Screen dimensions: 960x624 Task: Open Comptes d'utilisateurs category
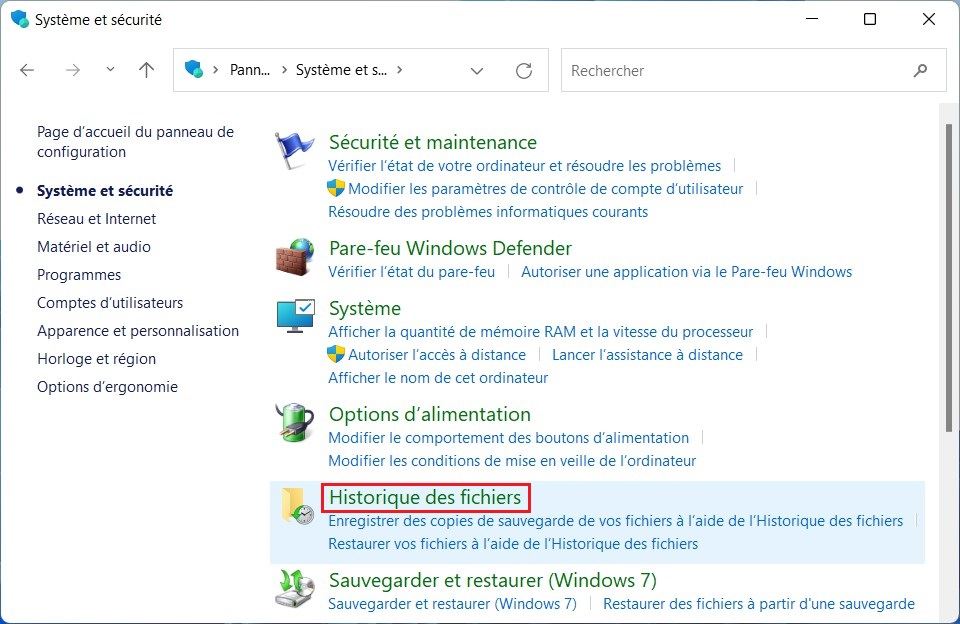(110, 303)
